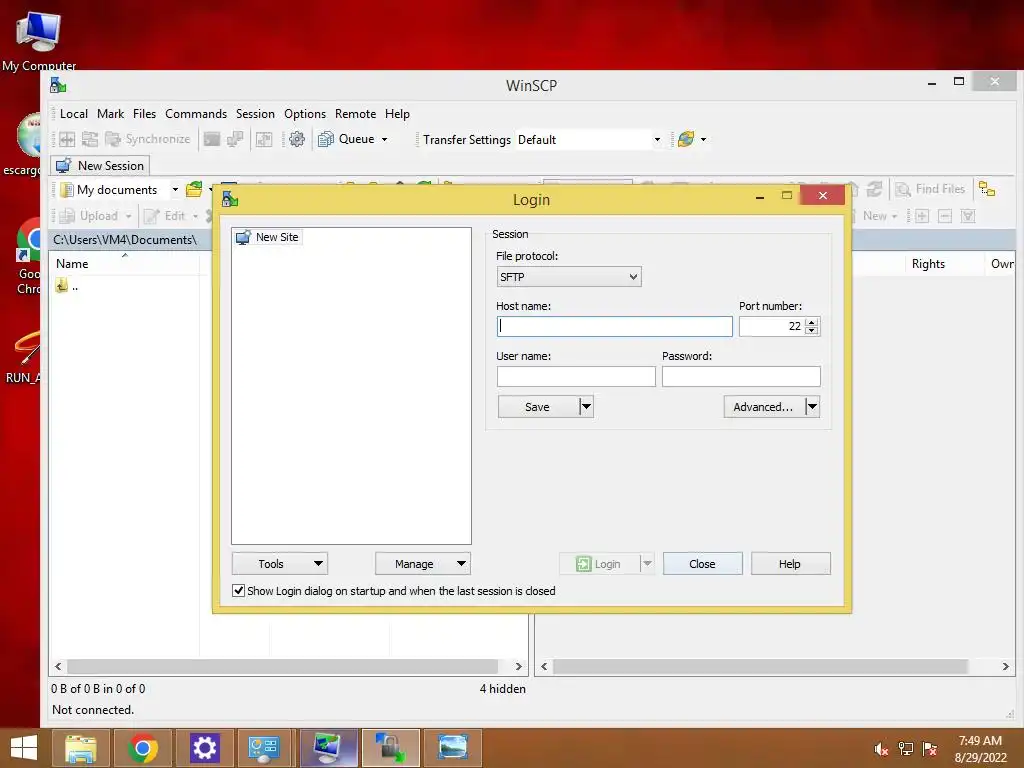
Task: Expand the Advanced button dropdown arrow
Action: tap(812, 407)
